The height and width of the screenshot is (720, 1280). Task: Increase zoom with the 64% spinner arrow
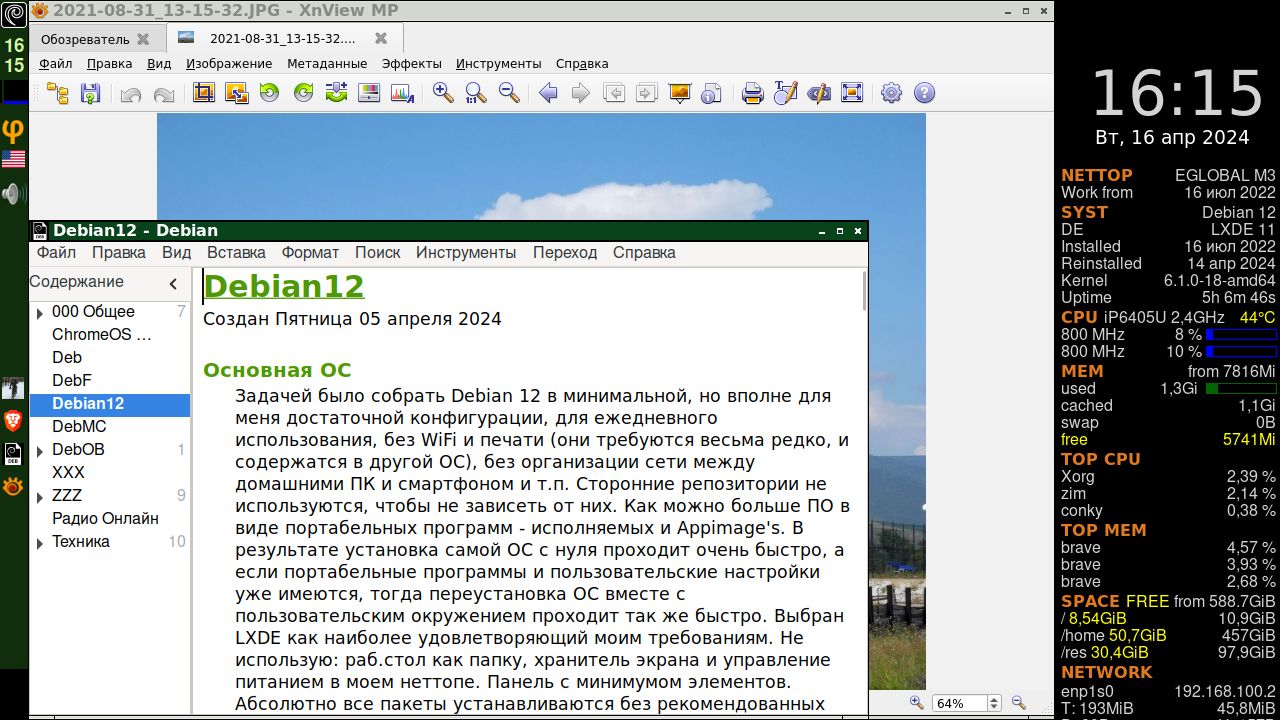pos(994,699)
